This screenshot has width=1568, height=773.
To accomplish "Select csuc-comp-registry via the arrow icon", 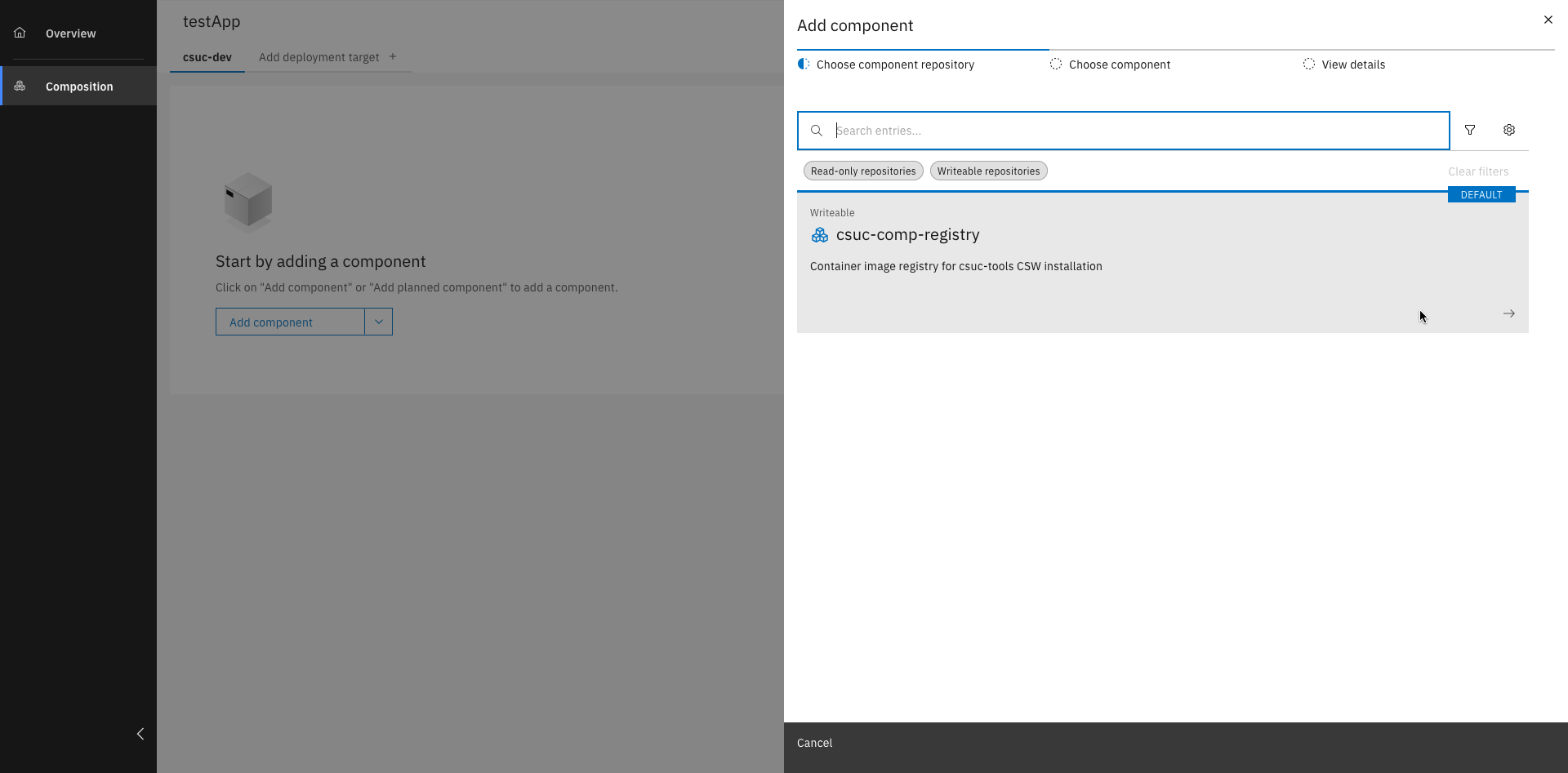I will coord(1508,313).
